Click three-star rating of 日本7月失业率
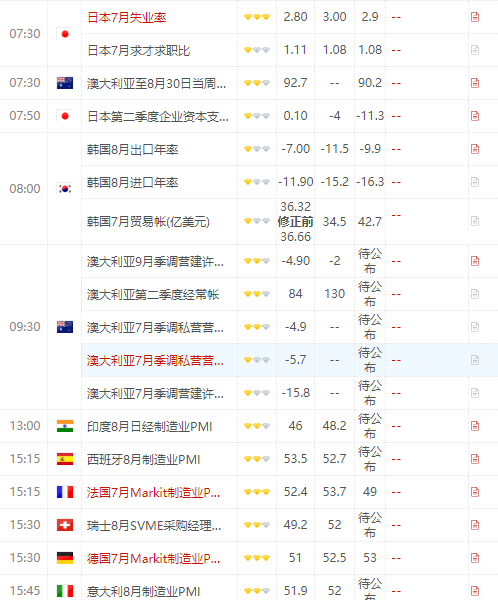Screen dimensions: 498x600 (x=257, y=17)
